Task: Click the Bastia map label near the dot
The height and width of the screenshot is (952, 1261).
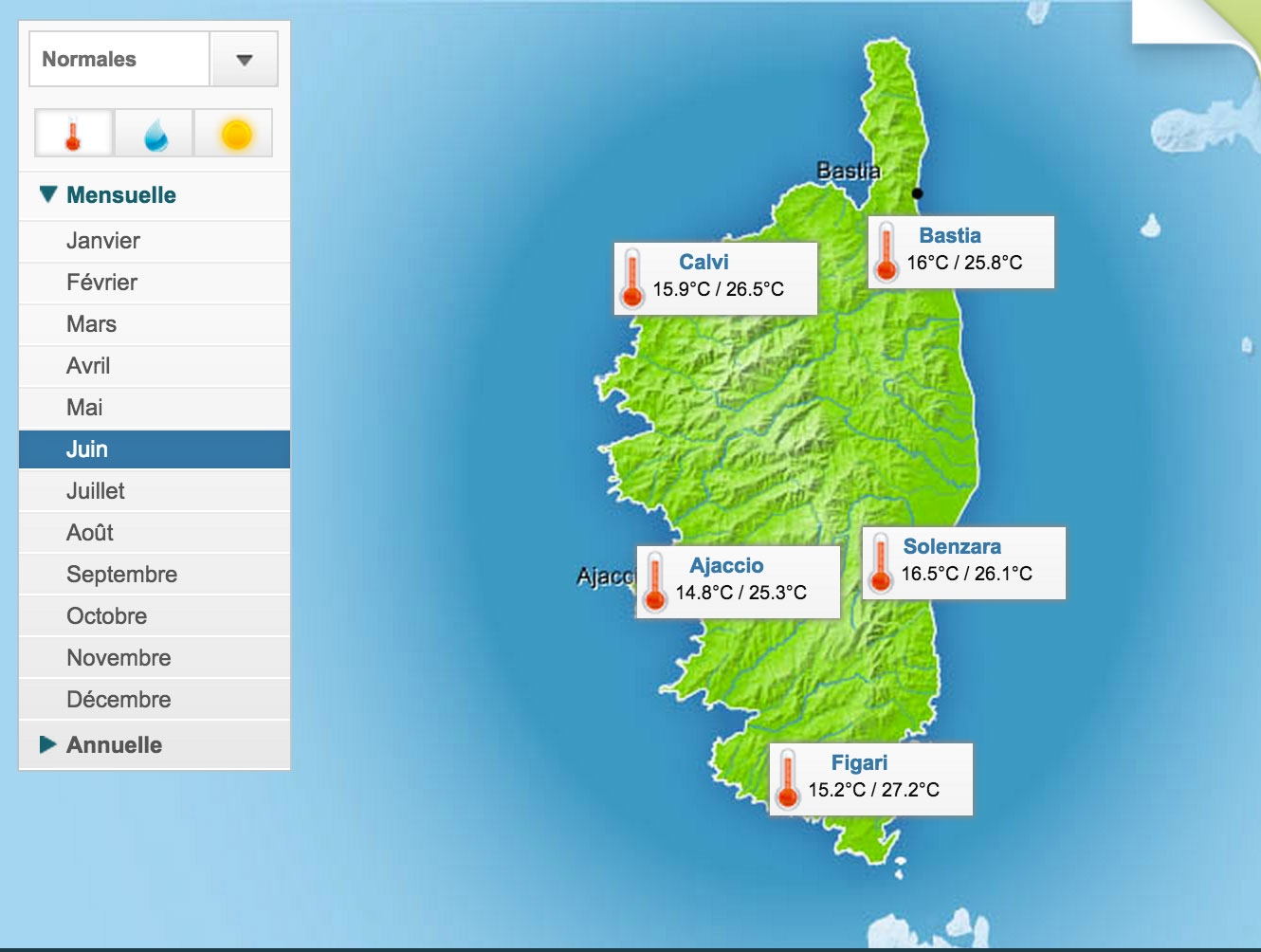Action: [x=849, y=171]
